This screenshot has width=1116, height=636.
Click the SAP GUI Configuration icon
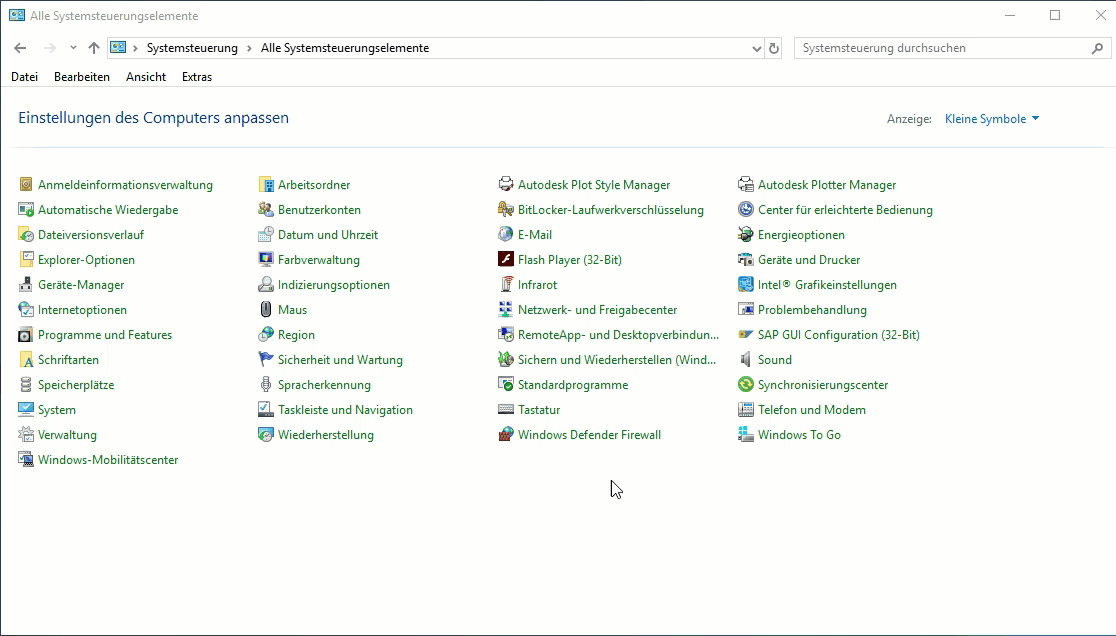tap(745, 334)
